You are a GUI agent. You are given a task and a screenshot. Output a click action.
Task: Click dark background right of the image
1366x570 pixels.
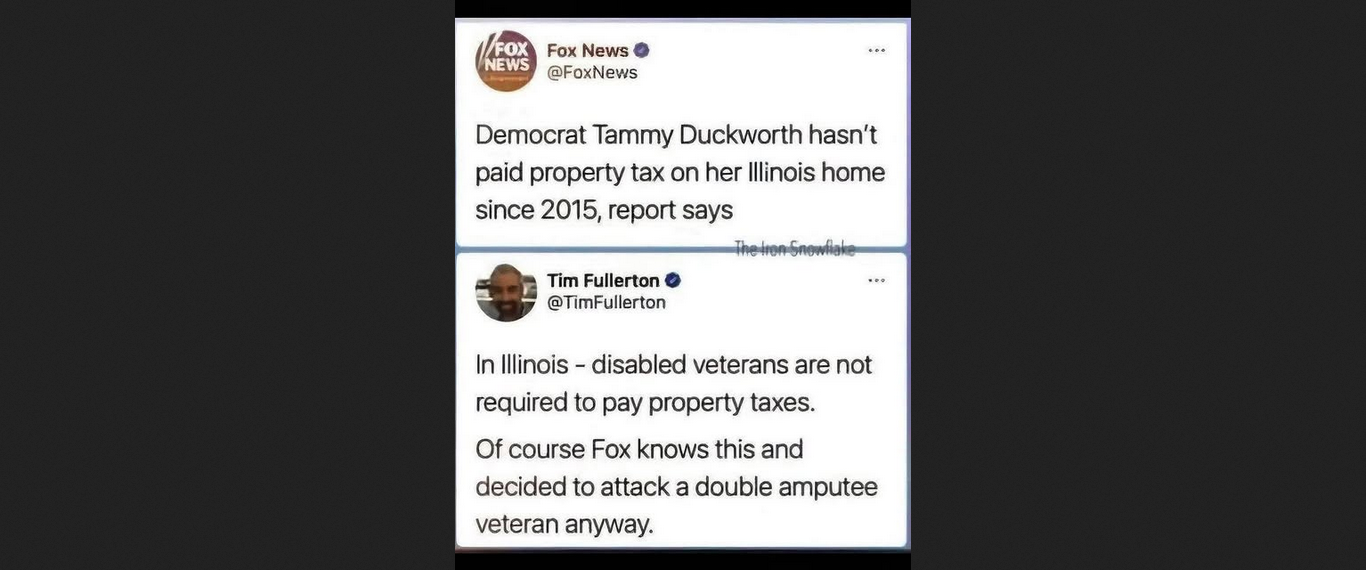tap(1138, 285)
